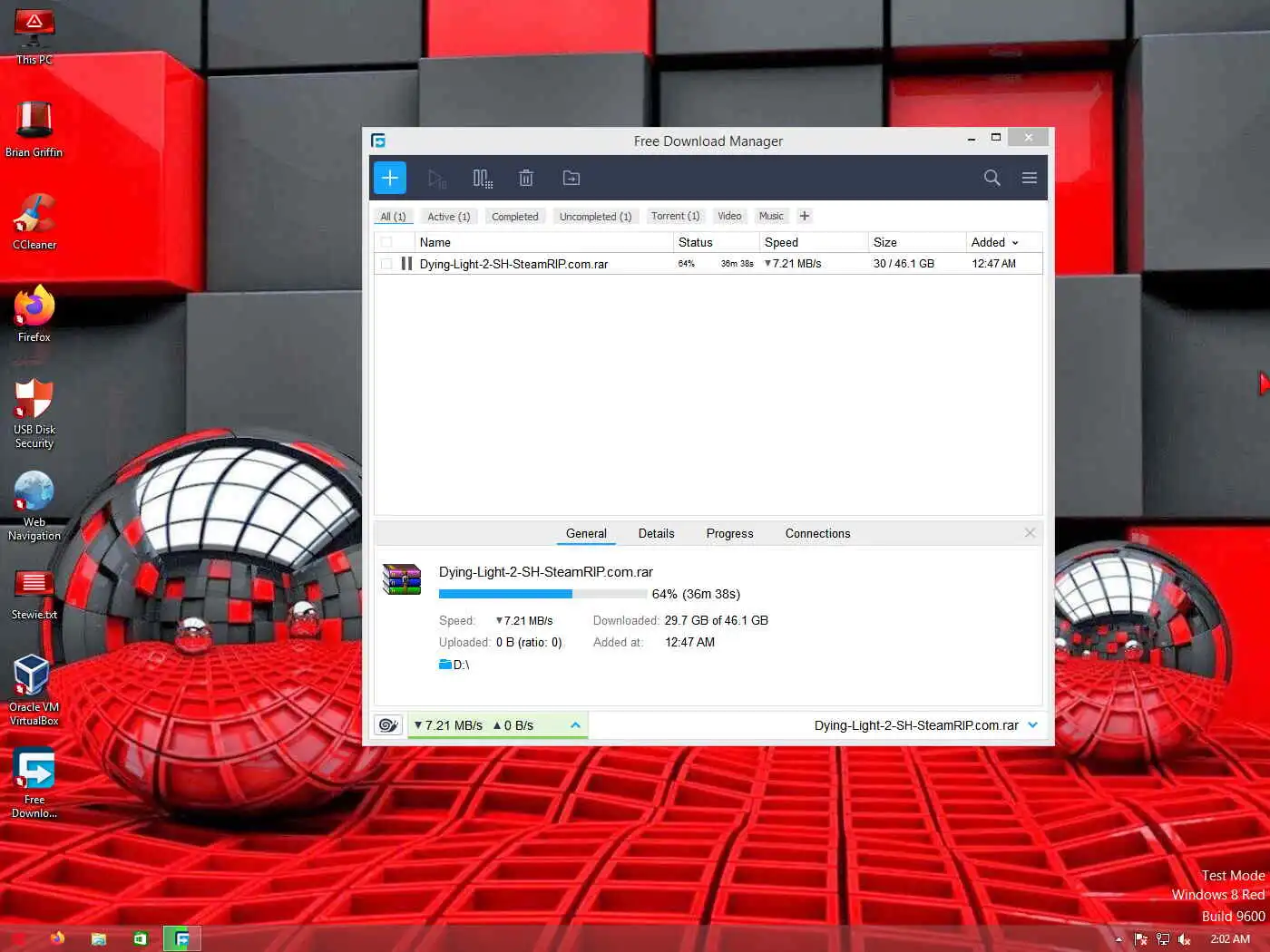1270x952 pixels.
Task: Switch to Details tab in bottom panel
Action: click(x=657, y=533)
